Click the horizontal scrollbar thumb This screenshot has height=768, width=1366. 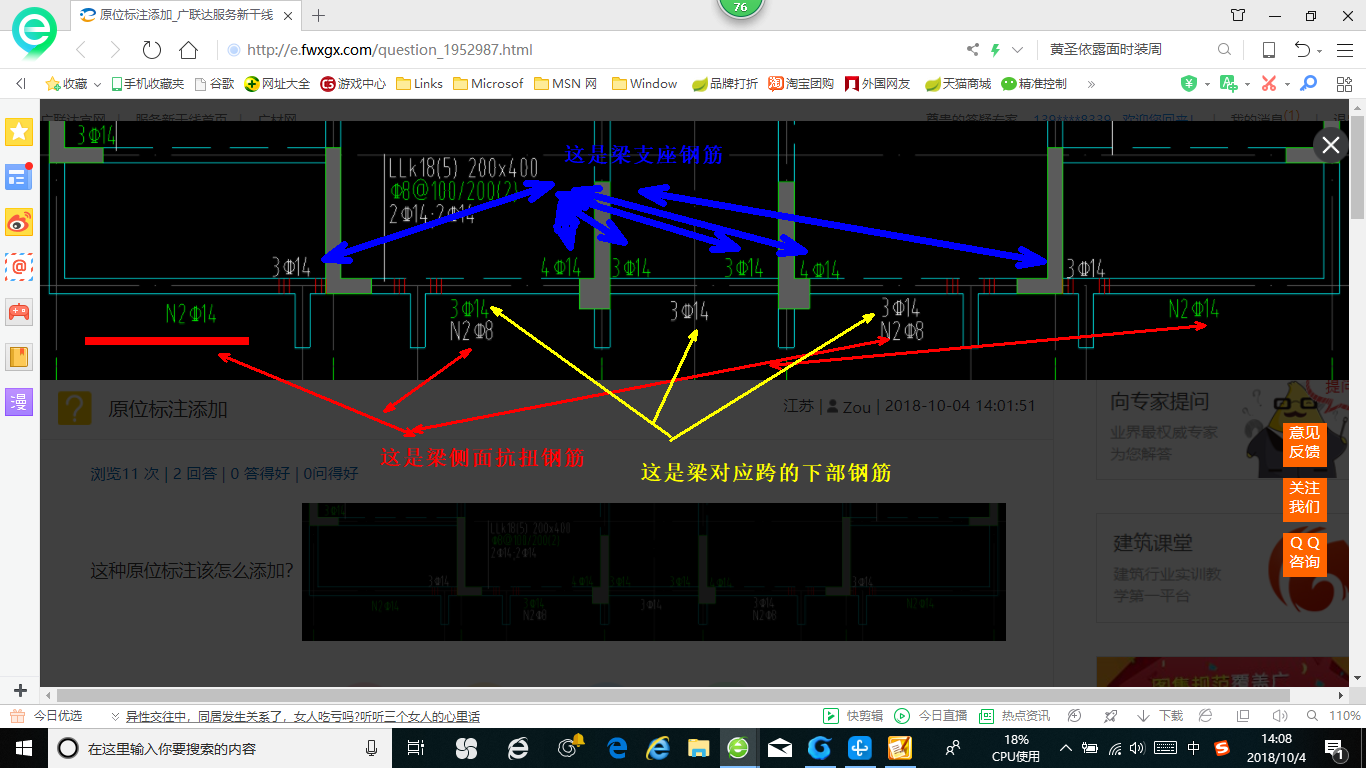point(673,695)
